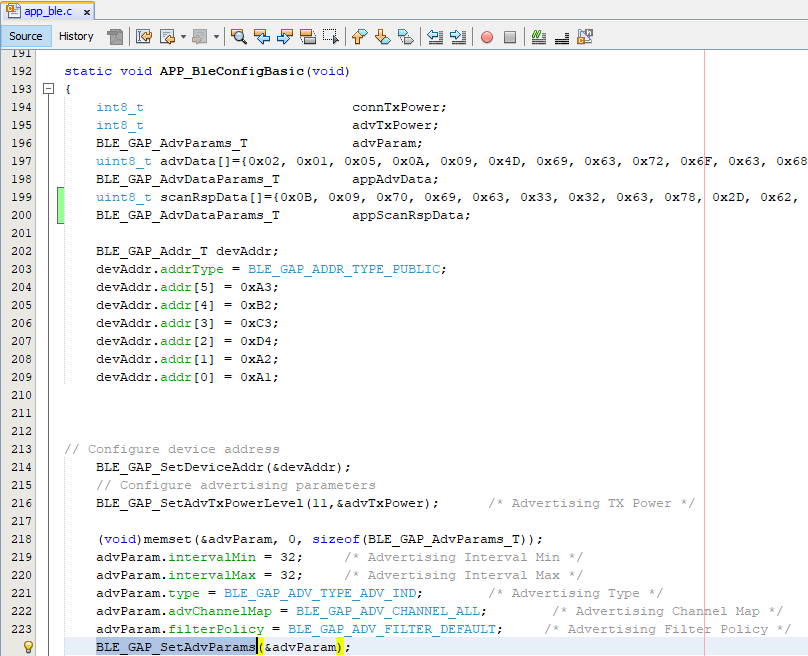Select the Source view button
The width and height of the screenshot is (808, 656).
(26, 36)
